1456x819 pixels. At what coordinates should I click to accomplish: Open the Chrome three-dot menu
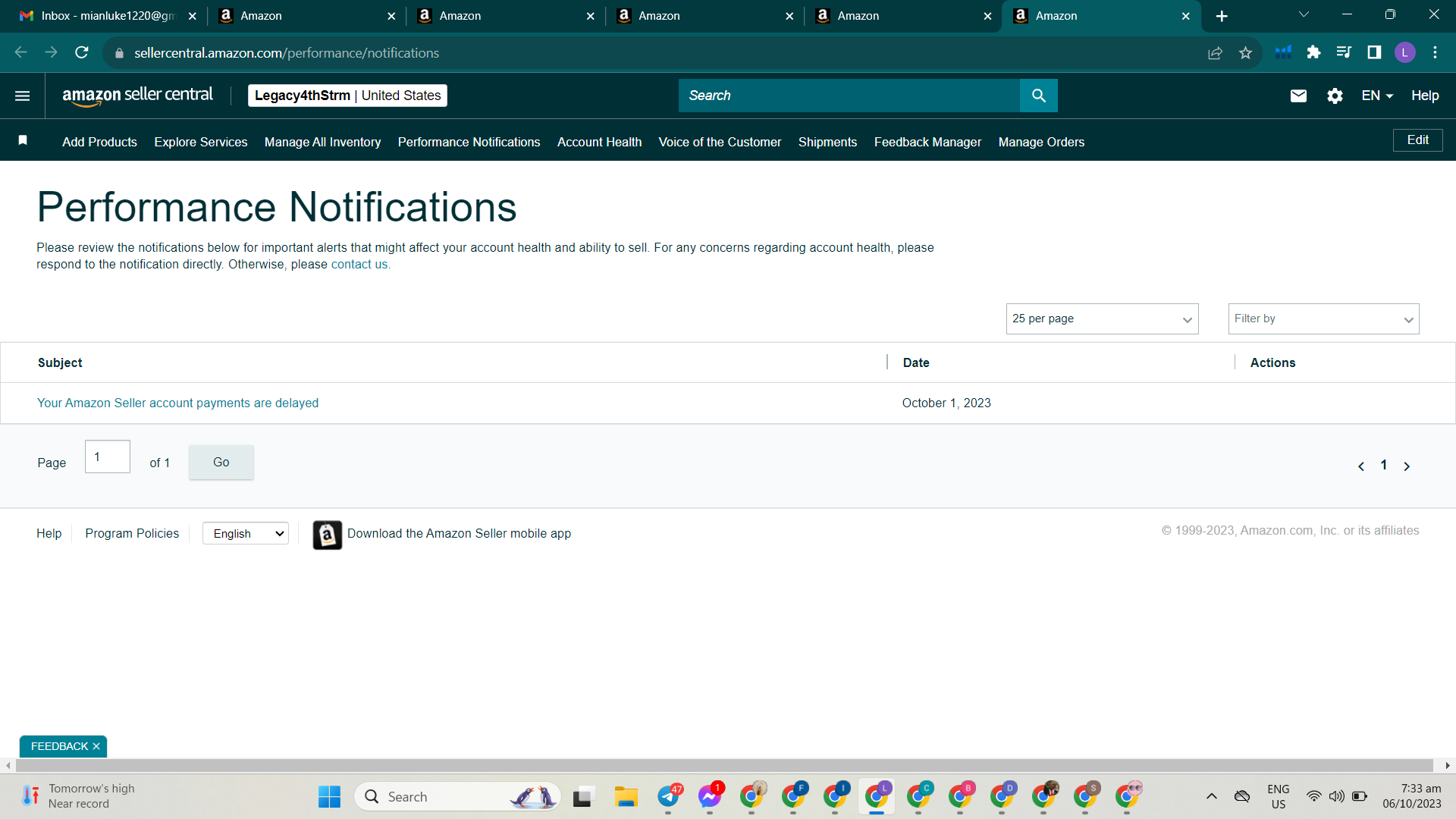tap(1435, 52)
